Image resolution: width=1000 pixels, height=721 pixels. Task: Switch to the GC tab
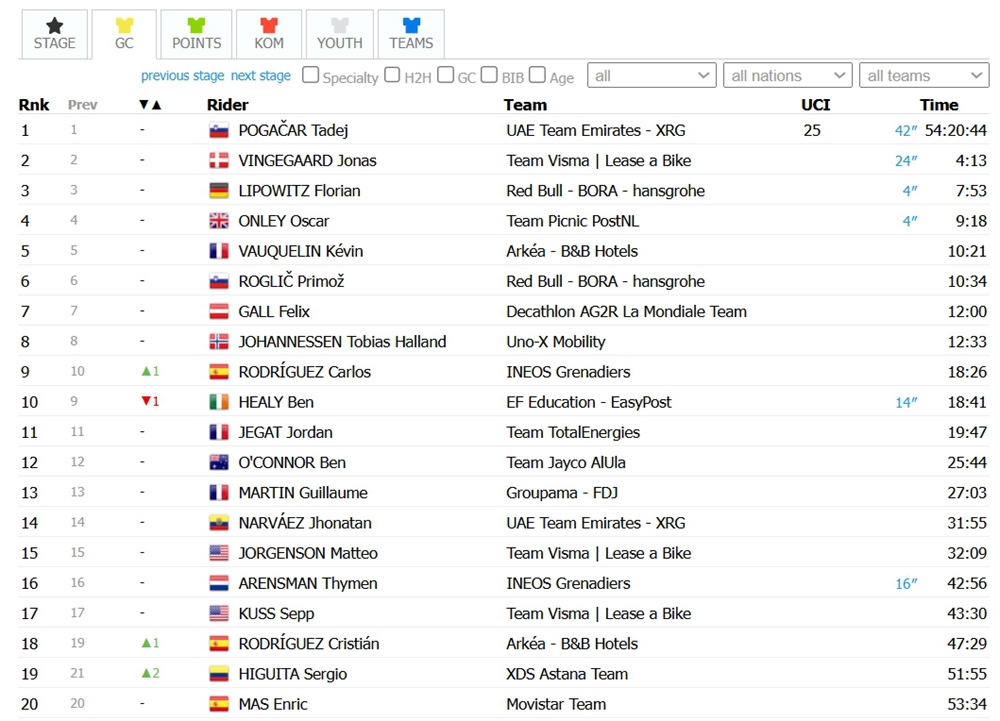point(124,34)
